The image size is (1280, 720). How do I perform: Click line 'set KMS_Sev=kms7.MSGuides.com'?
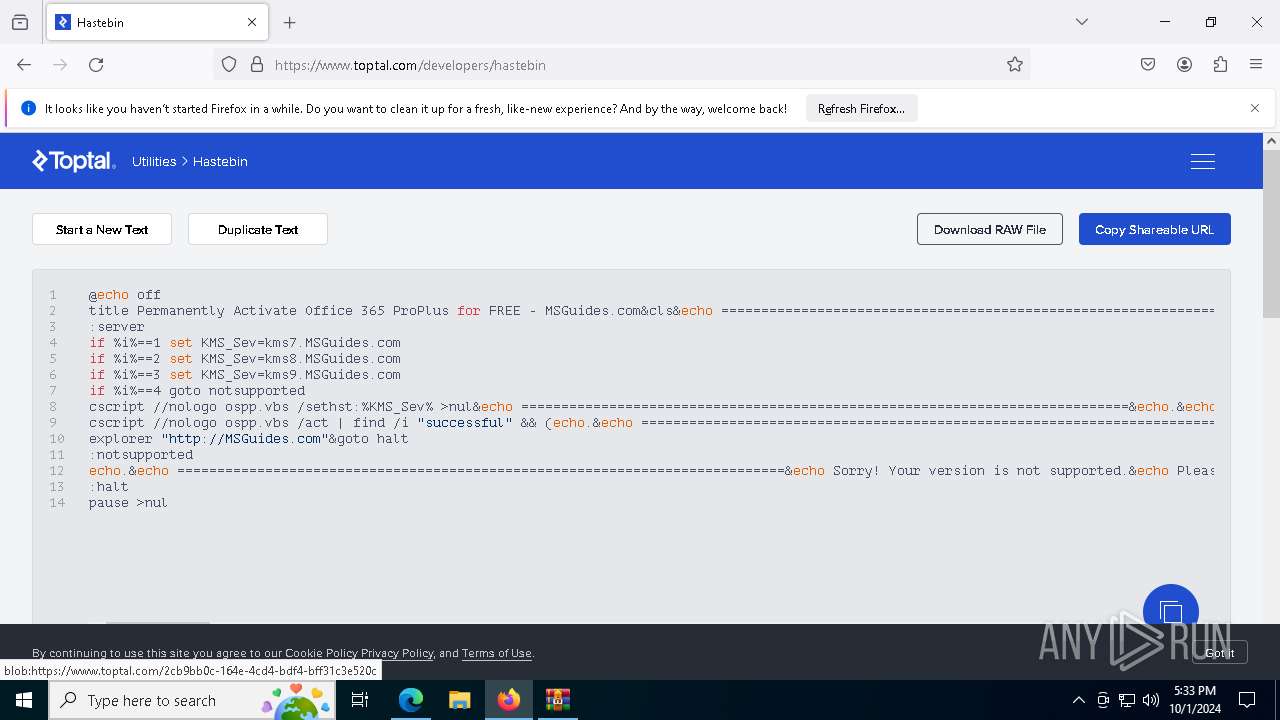tap(245, 343)
